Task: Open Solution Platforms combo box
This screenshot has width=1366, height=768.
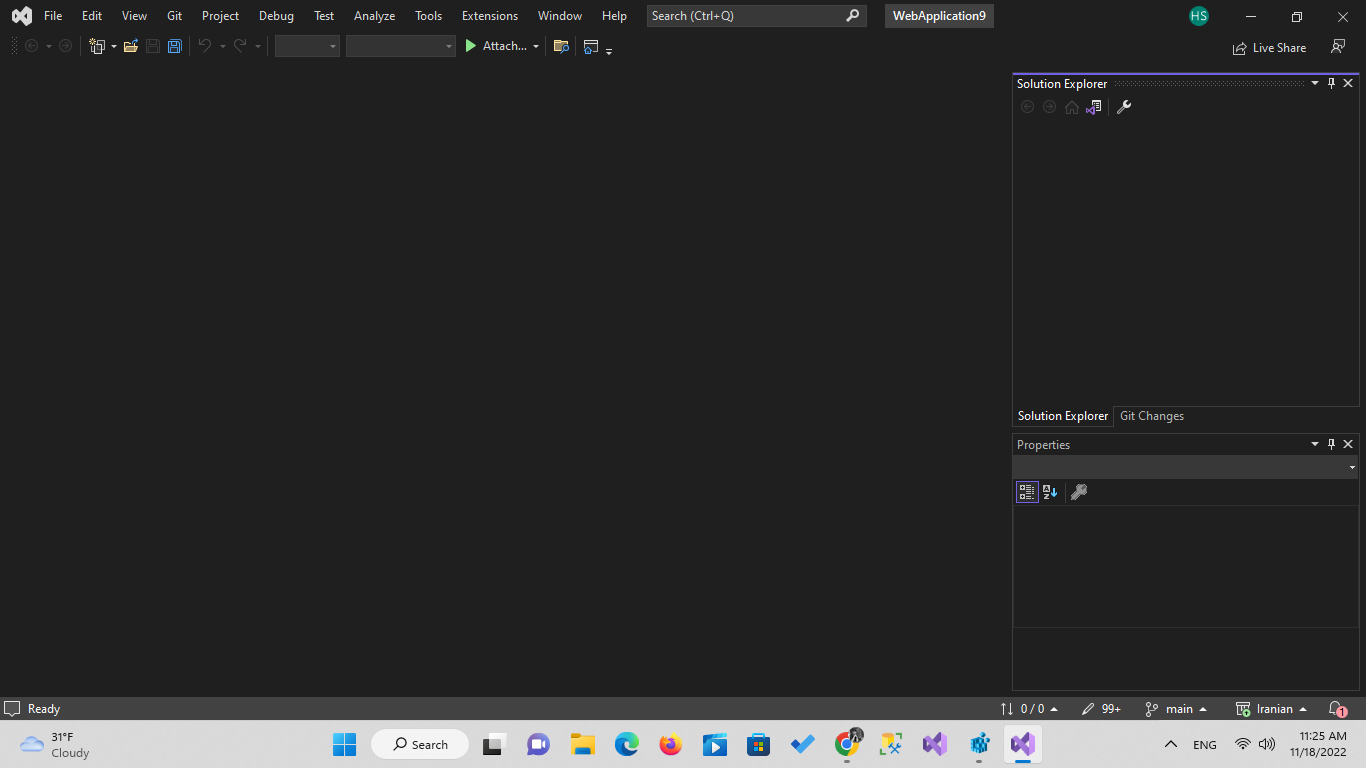Action: [400, 46]
